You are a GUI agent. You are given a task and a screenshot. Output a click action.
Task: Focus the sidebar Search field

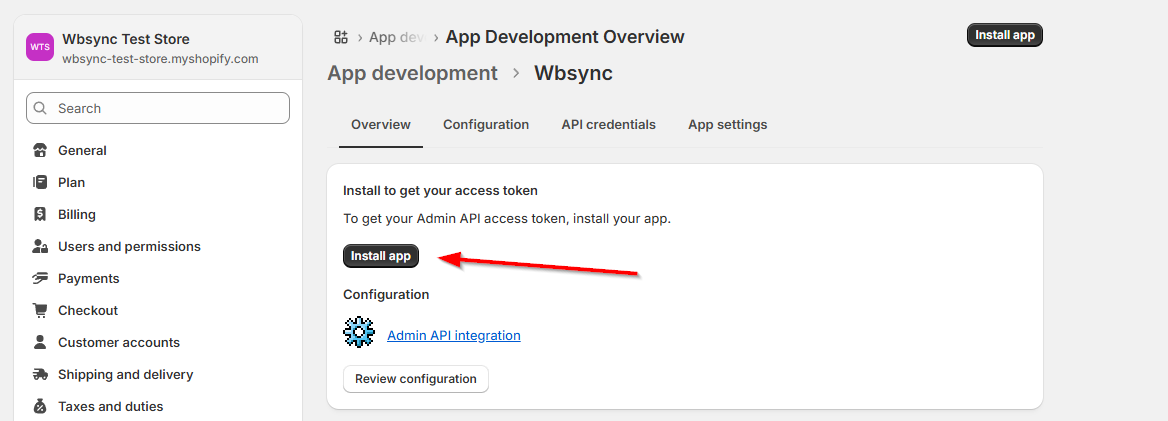158,108
